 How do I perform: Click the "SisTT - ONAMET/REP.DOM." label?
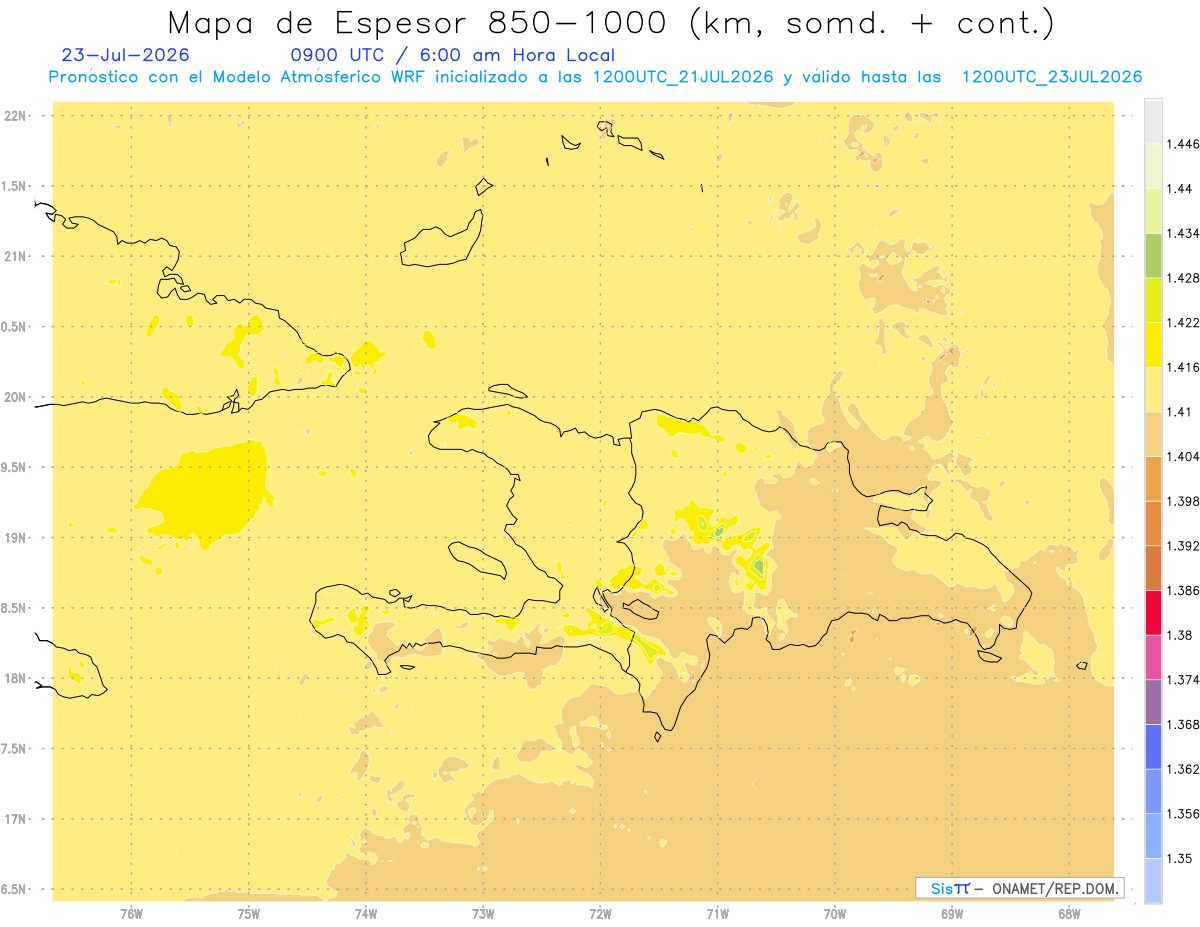(1019, 888)
